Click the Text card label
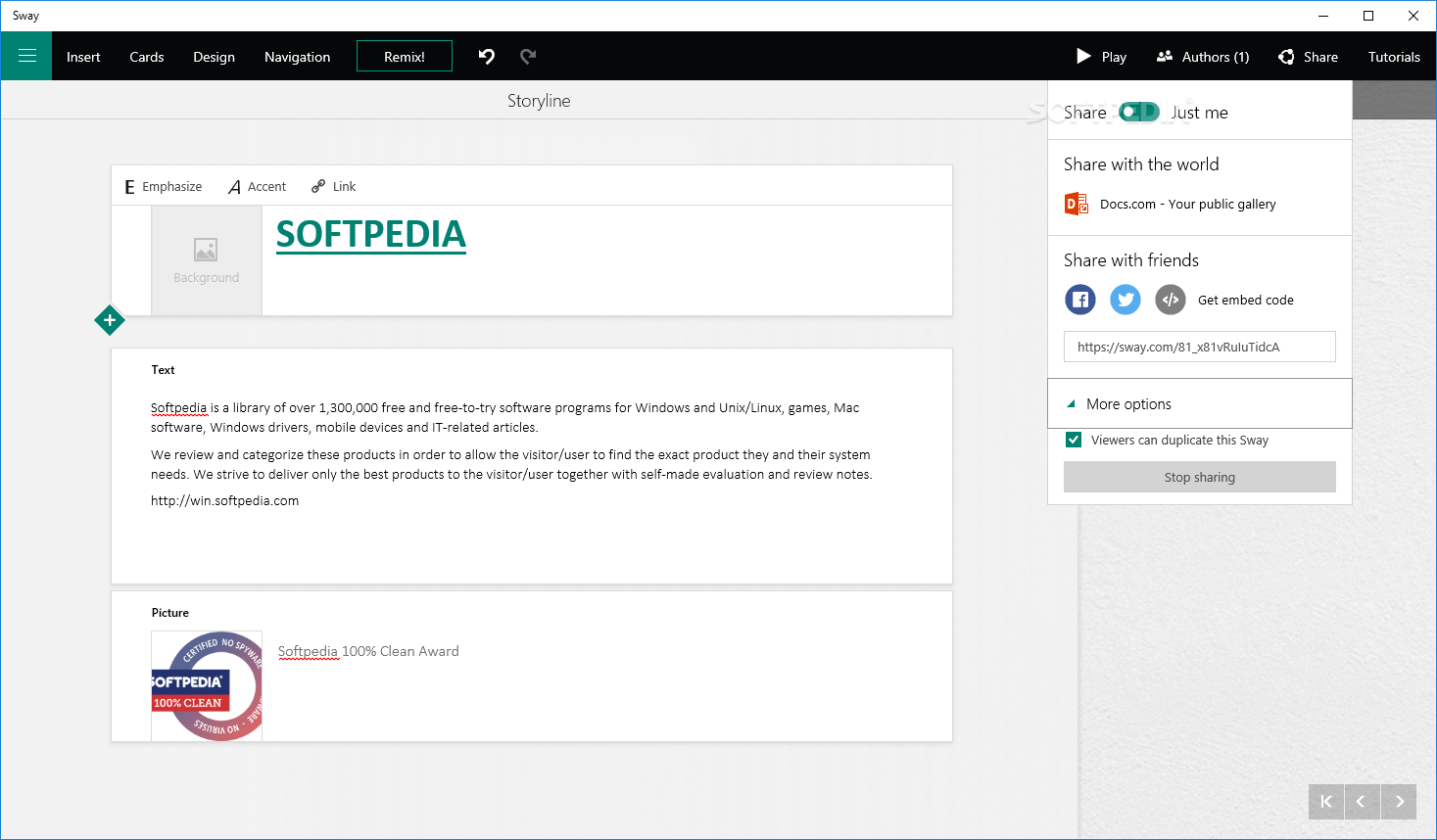The width and height of the screenshot is (1437, 840). point(163,369)
